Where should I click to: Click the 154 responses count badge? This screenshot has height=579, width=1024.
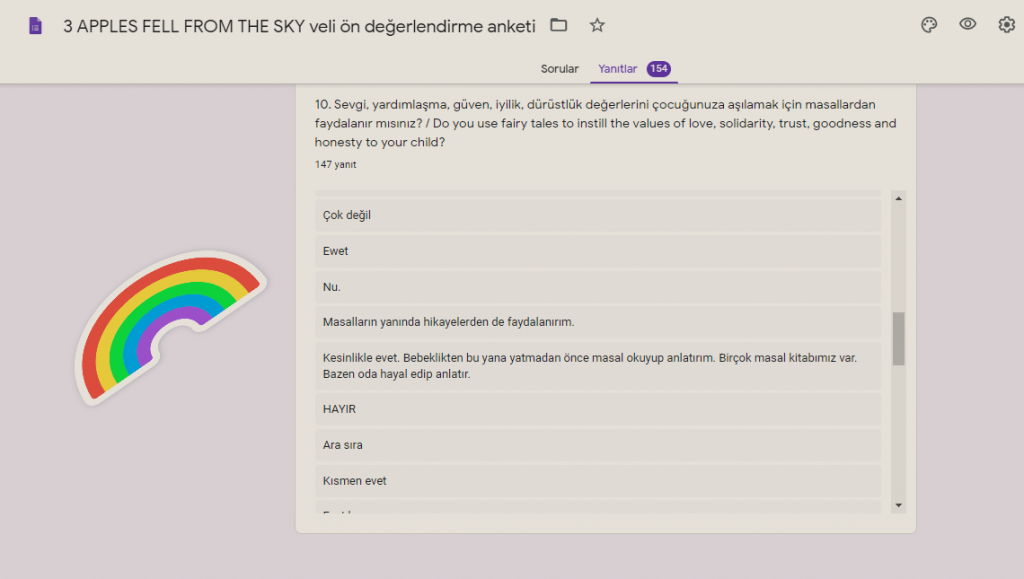[x=658, y=69]
